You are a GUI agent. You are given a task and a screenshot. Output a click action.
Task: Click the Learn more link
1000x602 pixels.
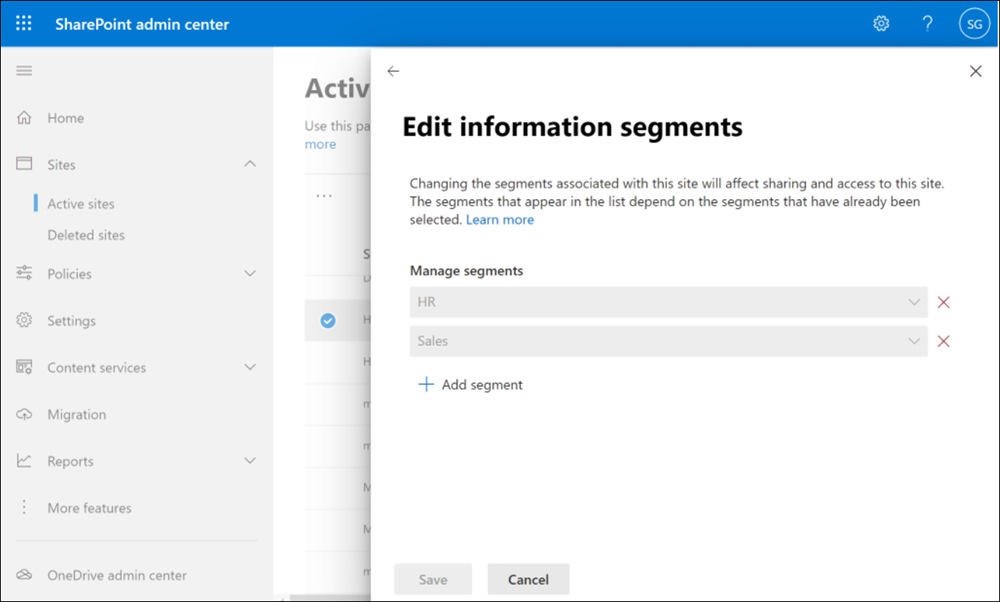(x=500, y=219)
